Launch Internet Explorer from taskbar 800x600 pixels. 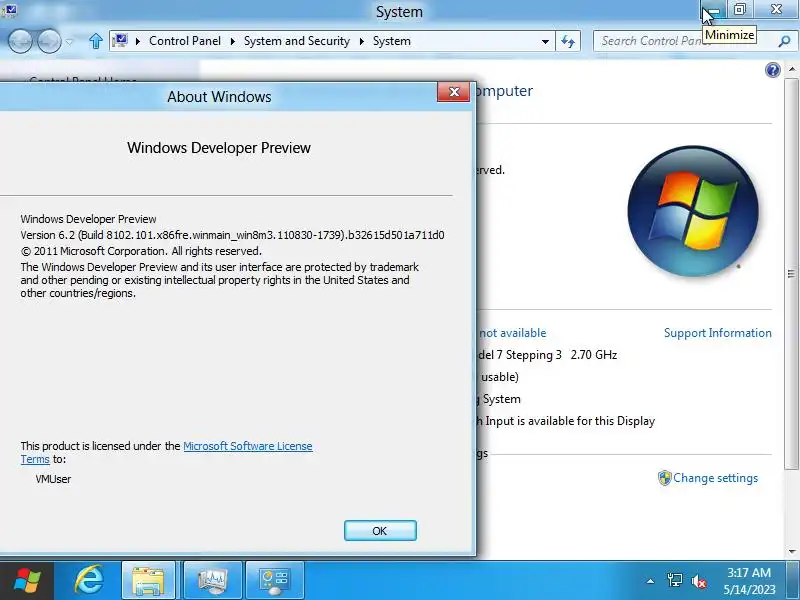[89, 581]
